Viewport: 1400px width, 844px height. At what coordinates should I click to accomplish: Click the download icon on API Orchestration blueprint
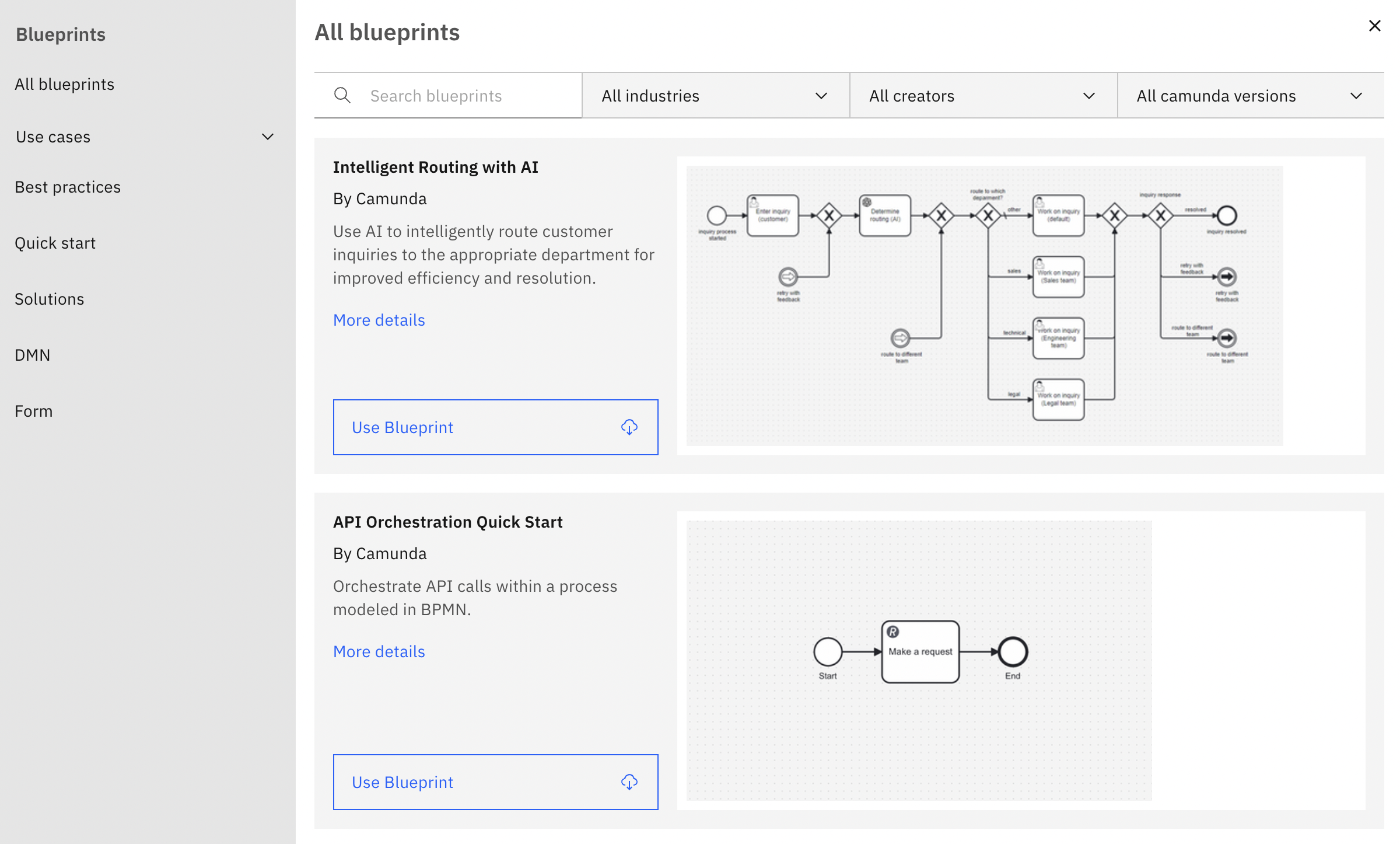coord(630,782)
